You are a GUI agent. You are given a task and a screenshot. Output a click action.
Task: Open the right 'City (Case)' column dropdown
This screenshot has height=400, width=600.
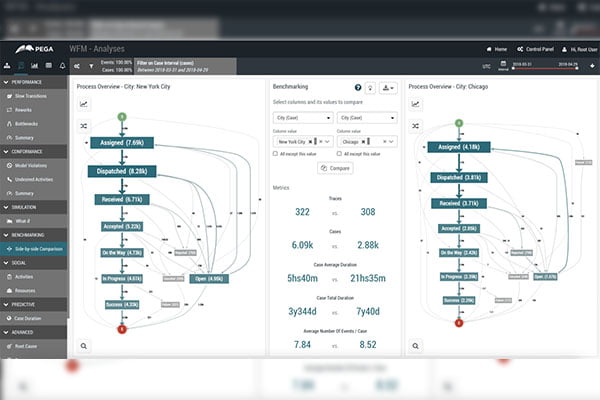point(366,117)
